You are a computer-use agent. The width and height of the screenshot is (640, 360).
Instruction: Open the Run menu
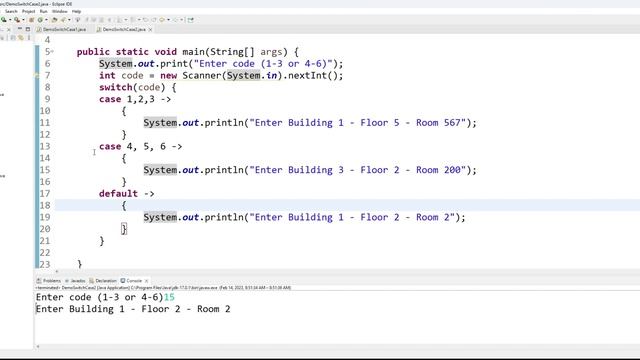point(43,11)
